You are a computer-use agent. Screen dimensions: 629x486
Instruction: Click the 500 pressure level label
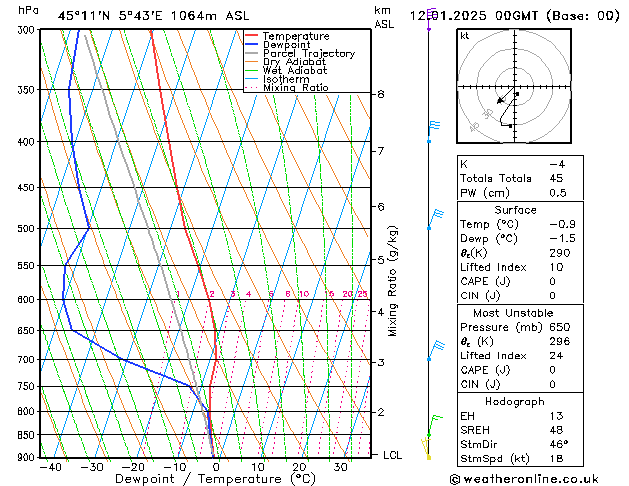point(28,228)
